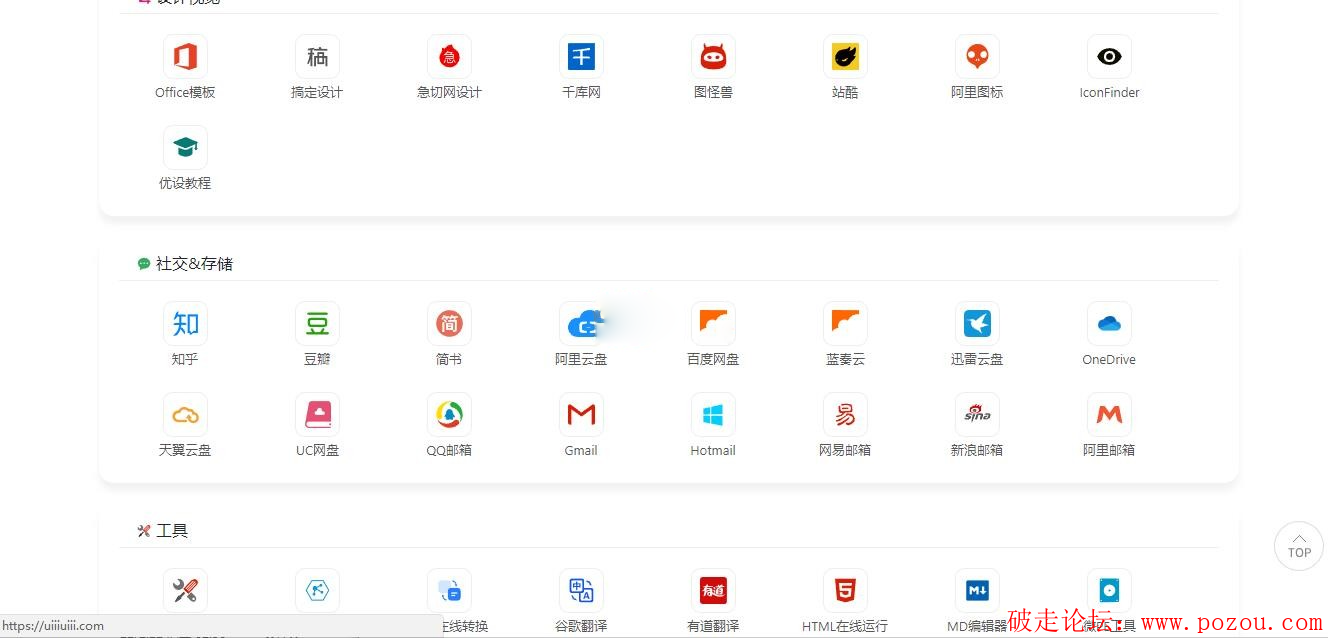This screenshot has width=1328, height=638.
Task: Open the 知乎 icon
Action: (185, 324)
